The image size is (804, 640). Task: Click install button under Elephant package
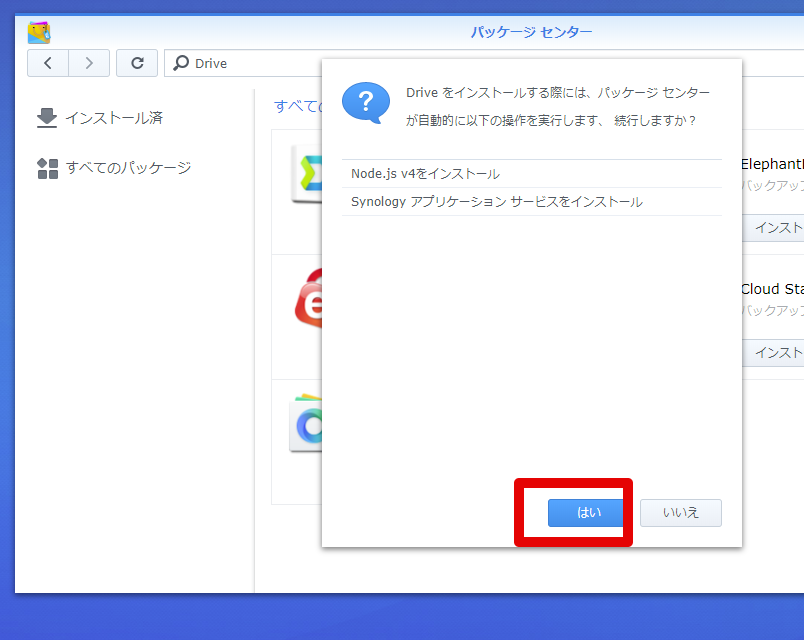tap(773, 227)
